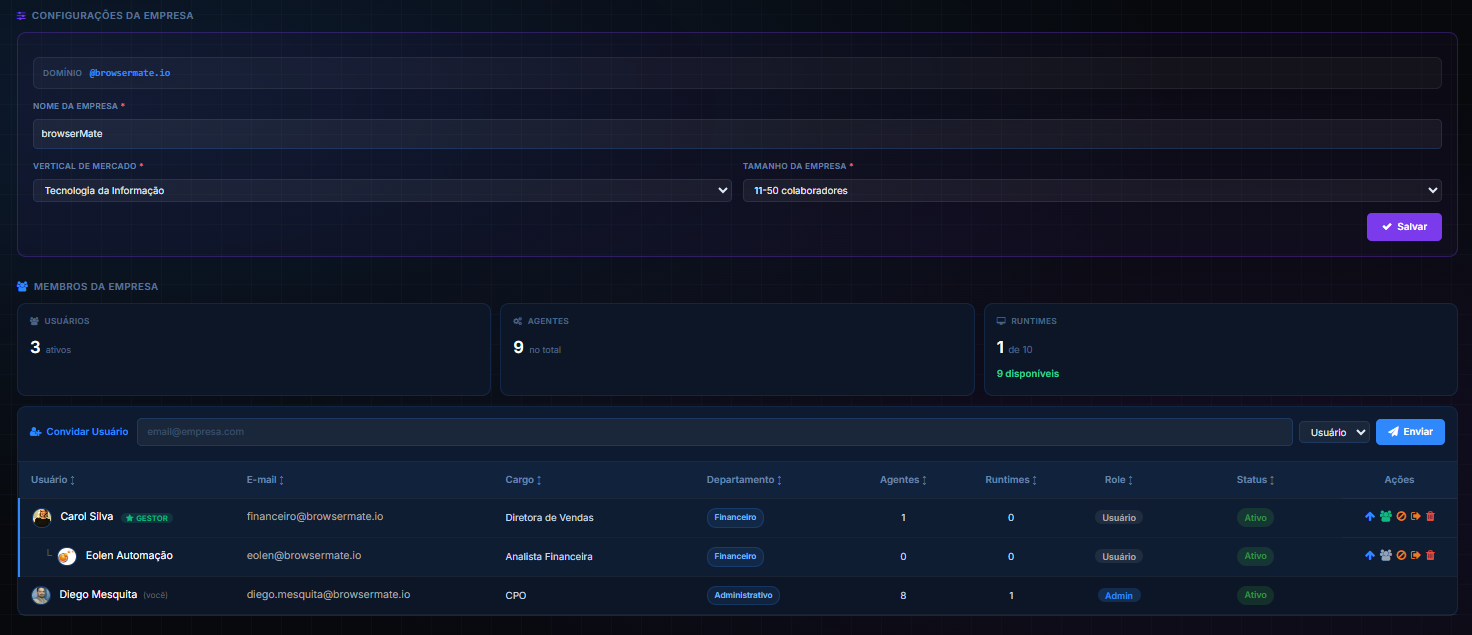The height and width of the screenshot is (635, 1472).
Task: Sort the table by the Usuário column
Action: click(x=53, y=480)
